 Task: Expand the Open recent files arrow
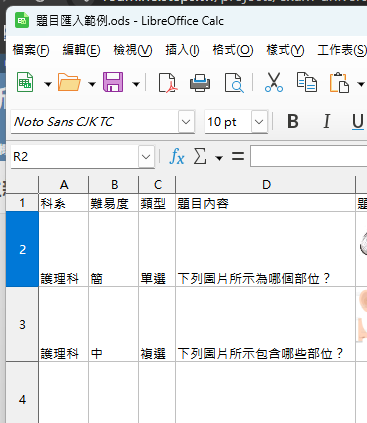point(92,84)
